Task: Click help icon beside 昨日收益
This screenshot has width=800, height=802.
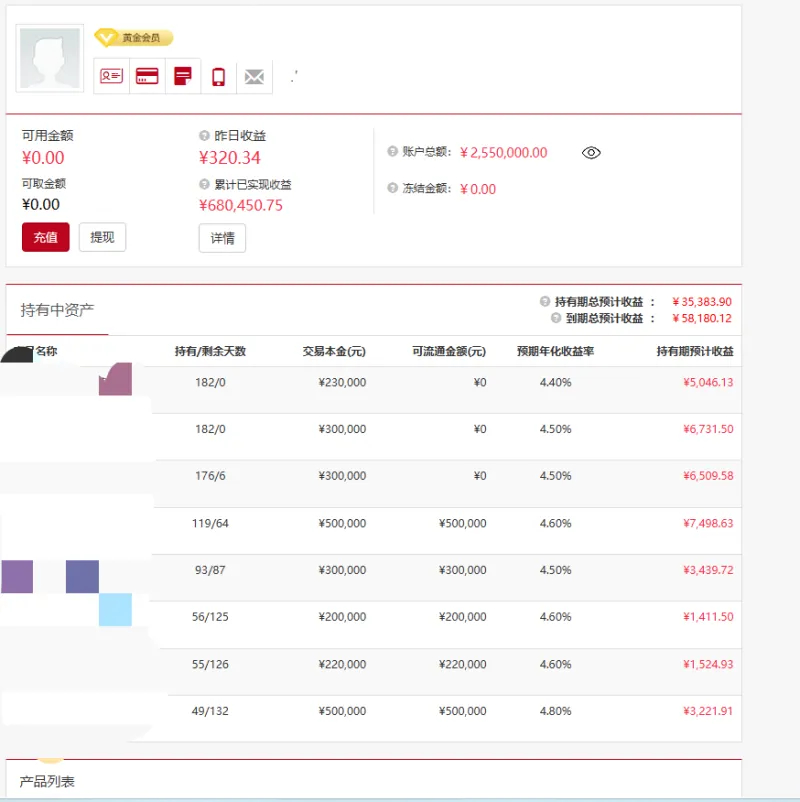Action: [205, 136]
